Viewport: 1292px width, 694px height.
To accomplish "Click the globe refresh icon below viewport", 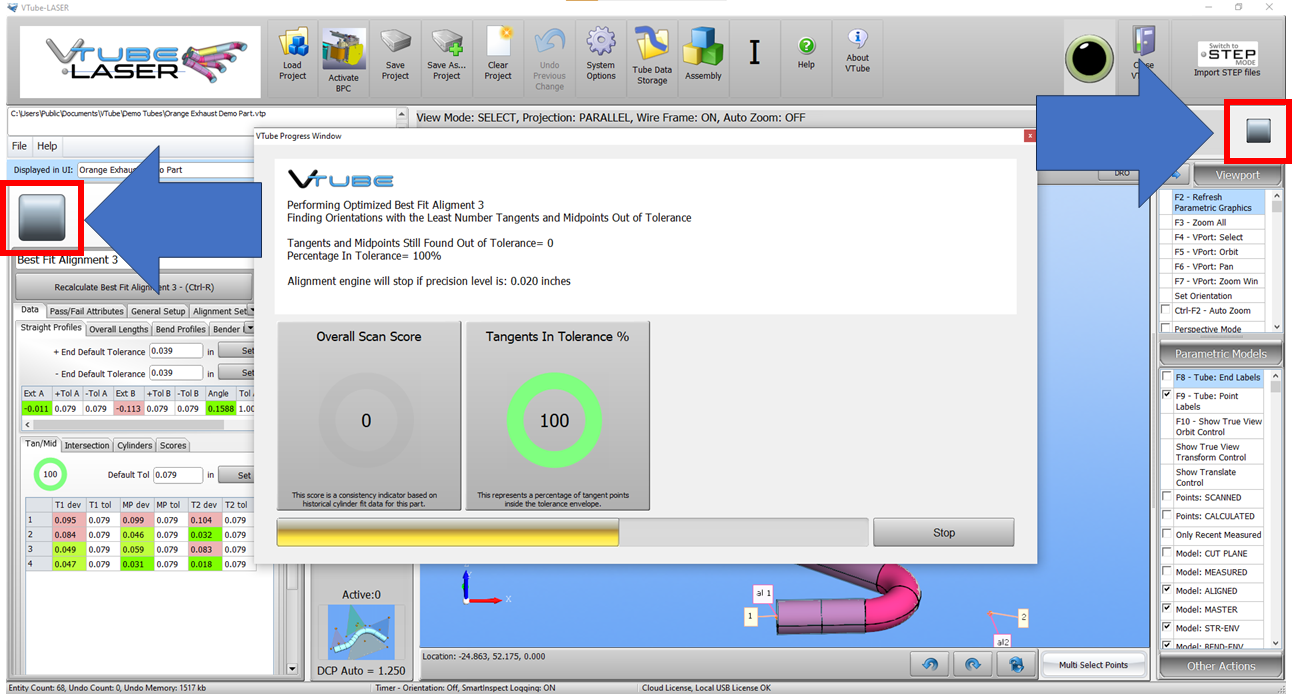I will point(1016,664).
